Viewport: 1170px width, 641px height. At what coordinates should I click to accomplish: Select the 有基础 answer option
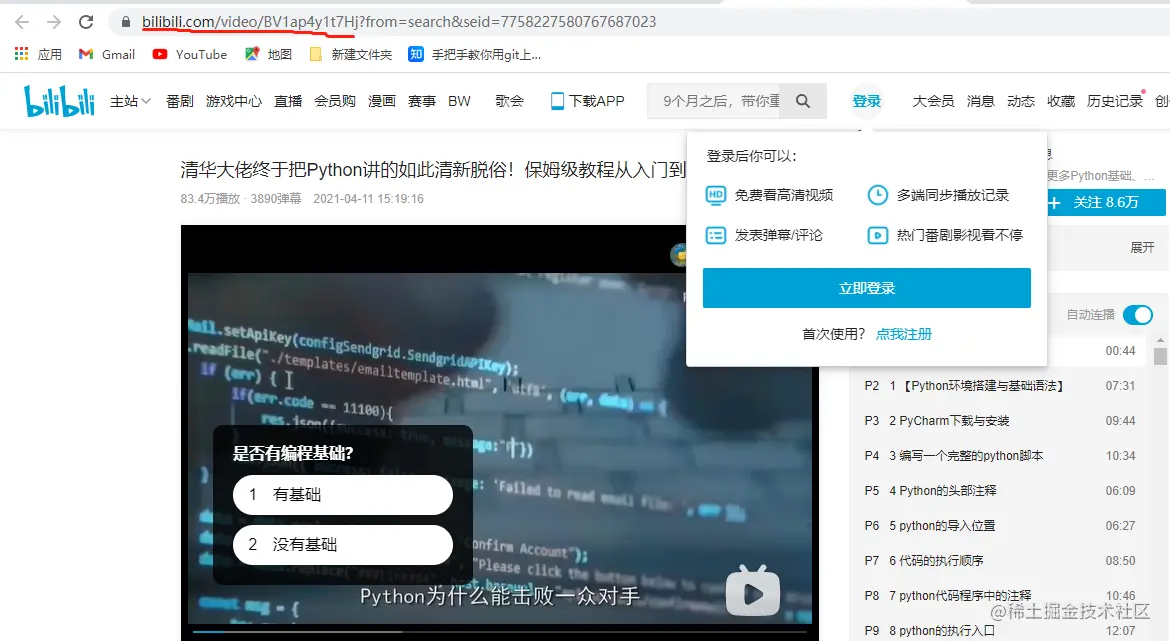point(342,495)
